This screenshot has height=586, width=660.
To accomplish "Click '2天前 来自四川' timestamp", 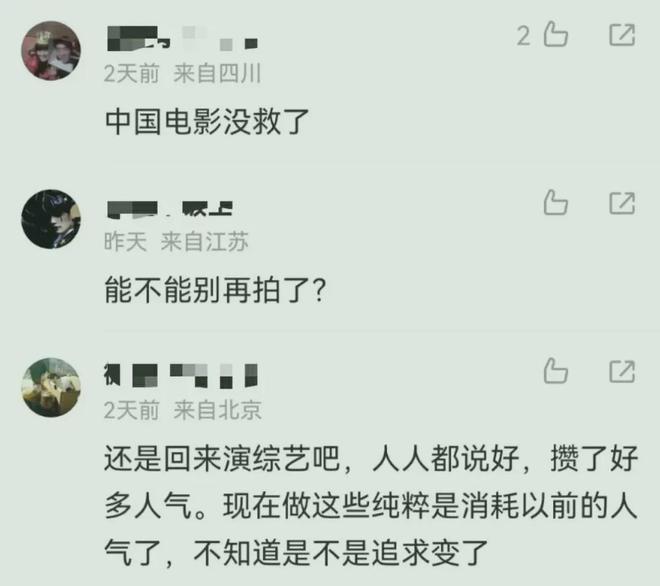I will pos(183,73).
